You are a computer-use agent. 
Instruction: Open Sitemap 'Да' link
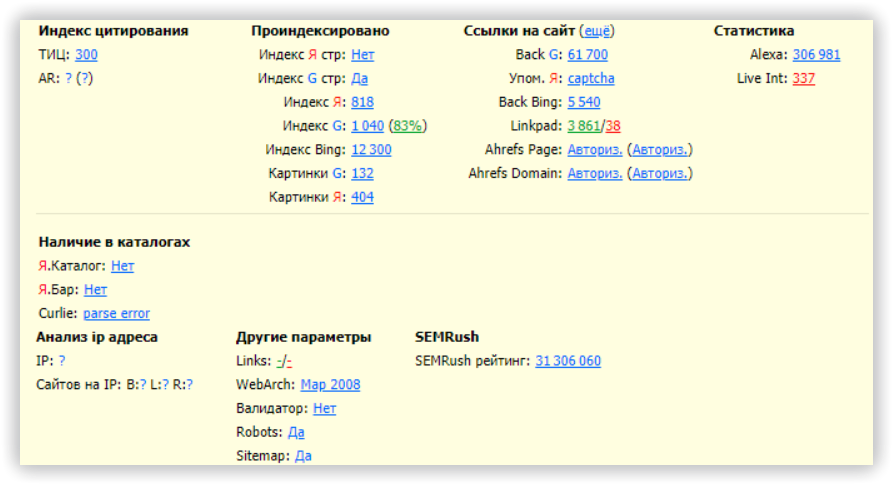[303, 456]
